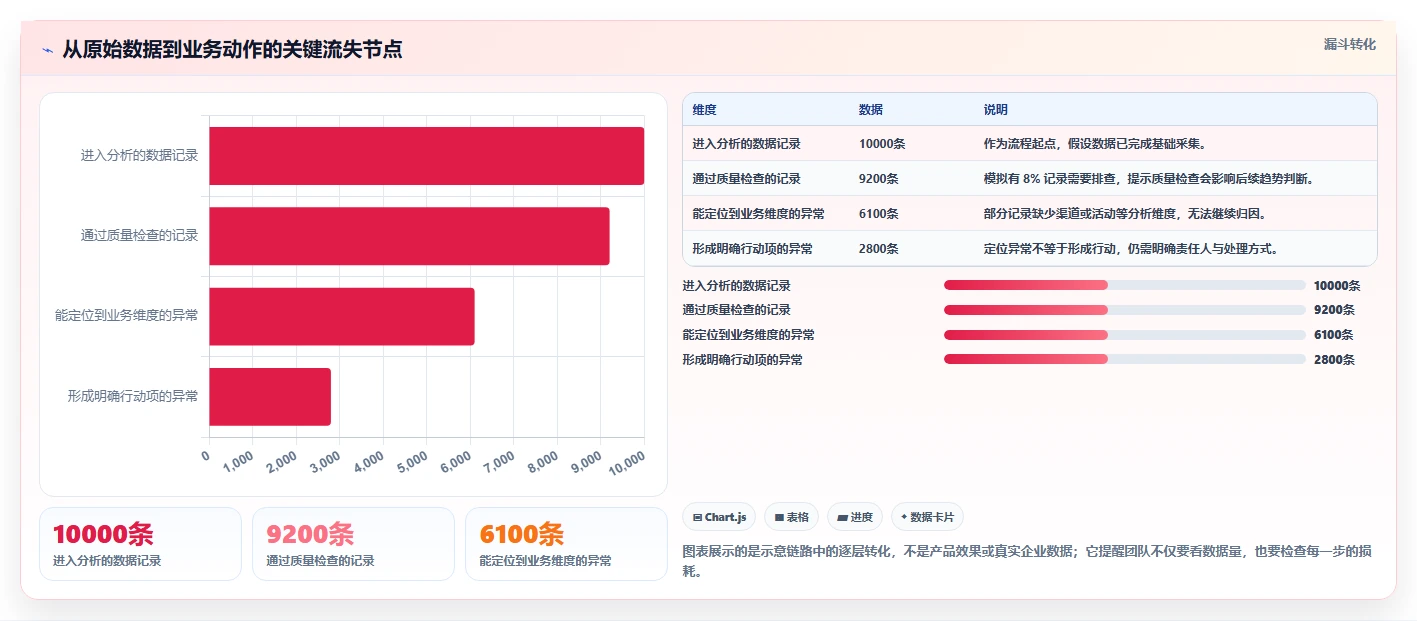Viewport: 1417px width, 621px height.
Task: Open the 10000条 stat card
Action: (141, 544)
